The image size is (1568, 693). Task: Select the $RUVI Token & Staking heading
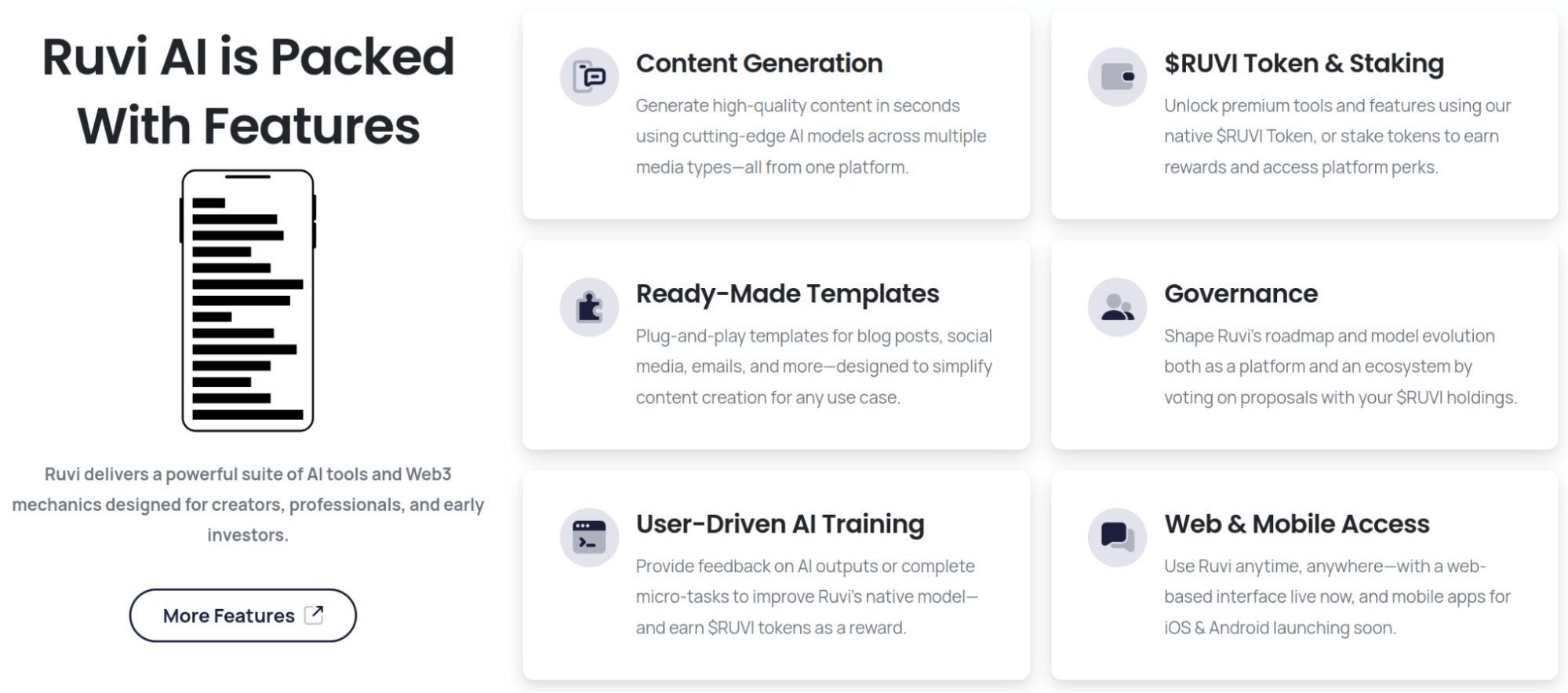tap(1303, 64)
